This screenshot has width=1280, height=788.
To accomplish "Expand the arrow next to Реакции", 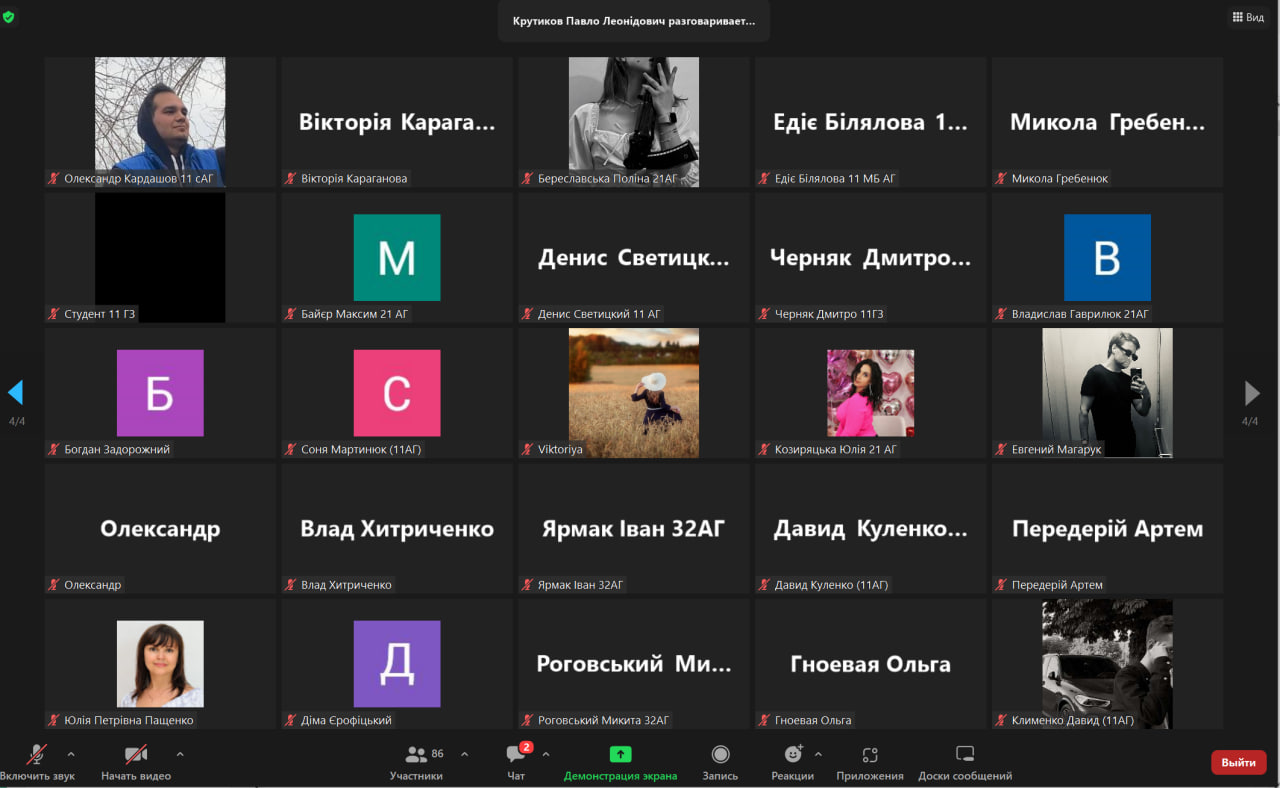I will (x=818, y=754).
